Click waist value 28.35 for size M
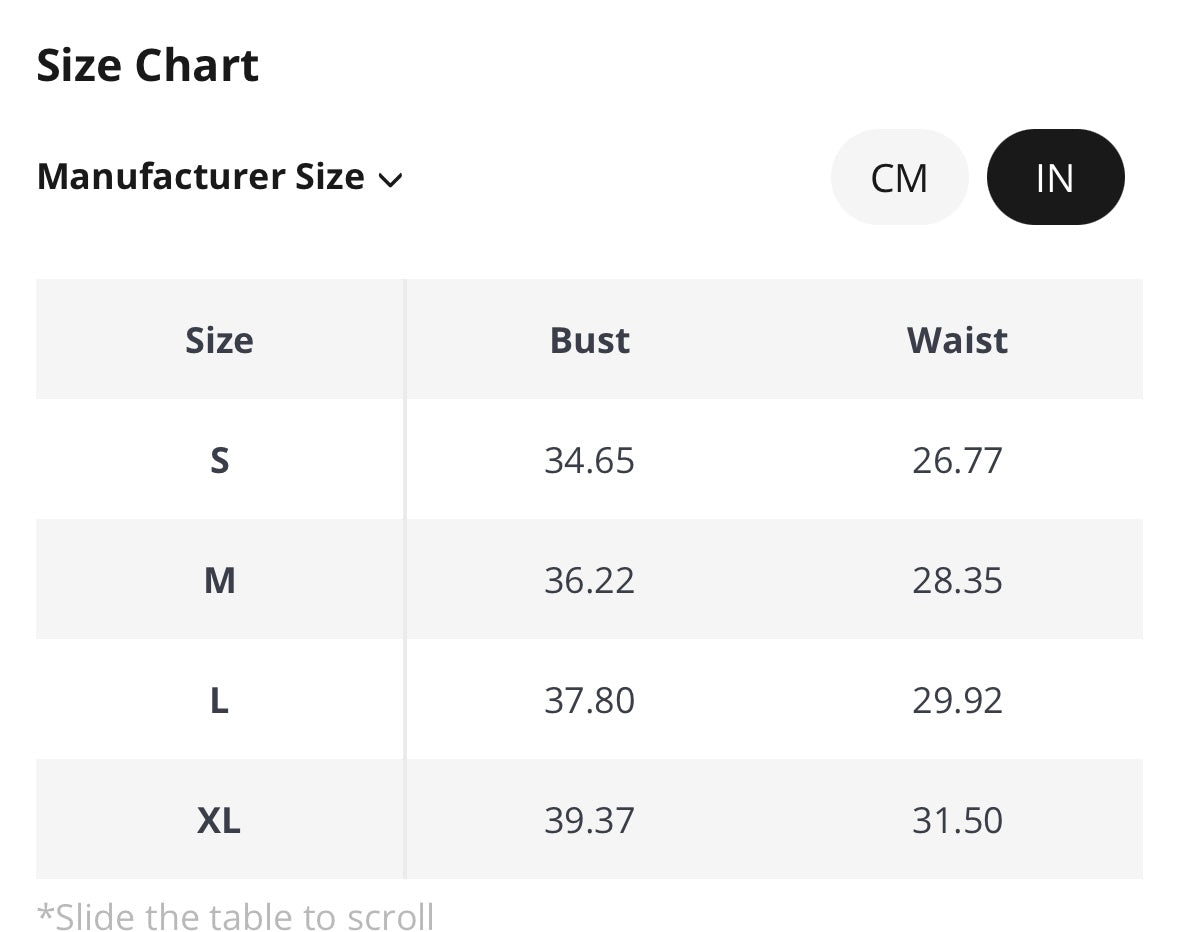Image resolution: width=1179 pixels, height=932 pixels. 957,580
